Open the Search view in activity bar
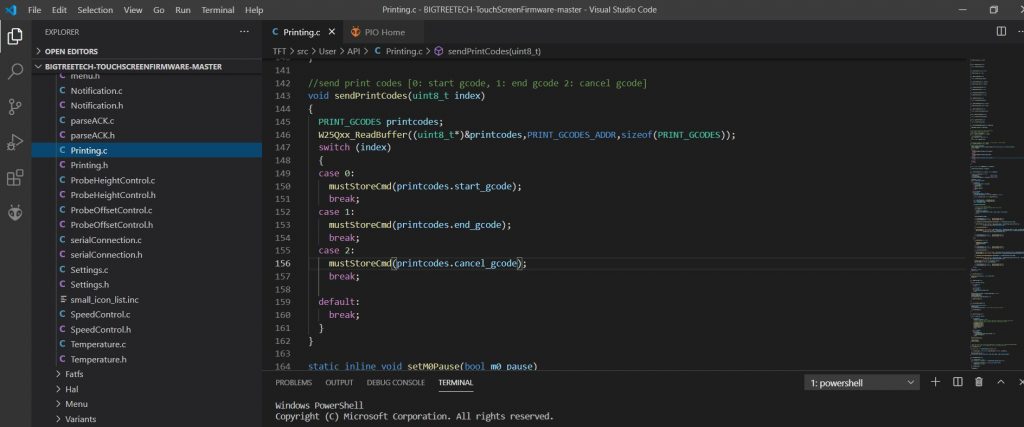Screen dimensions: 1024x427 (x=15, y=72)
